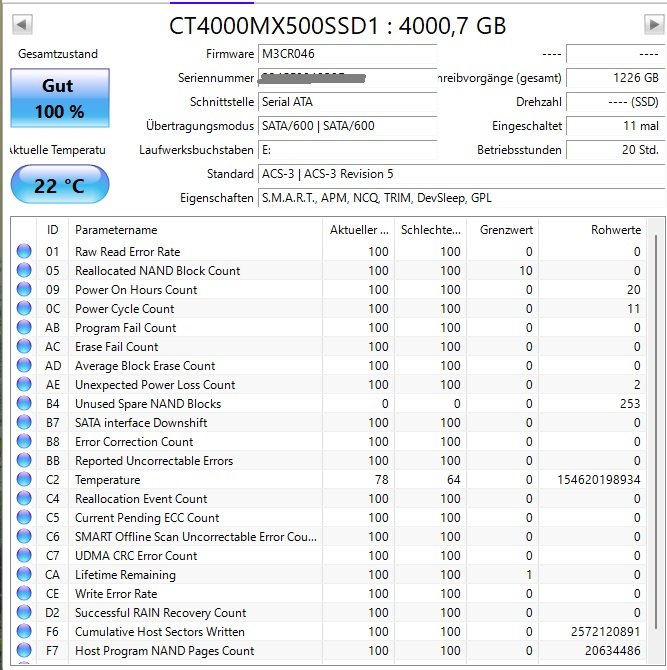Select the SATA interface Downshift text
Screen dimensions: 667x670
click(141, 423)
